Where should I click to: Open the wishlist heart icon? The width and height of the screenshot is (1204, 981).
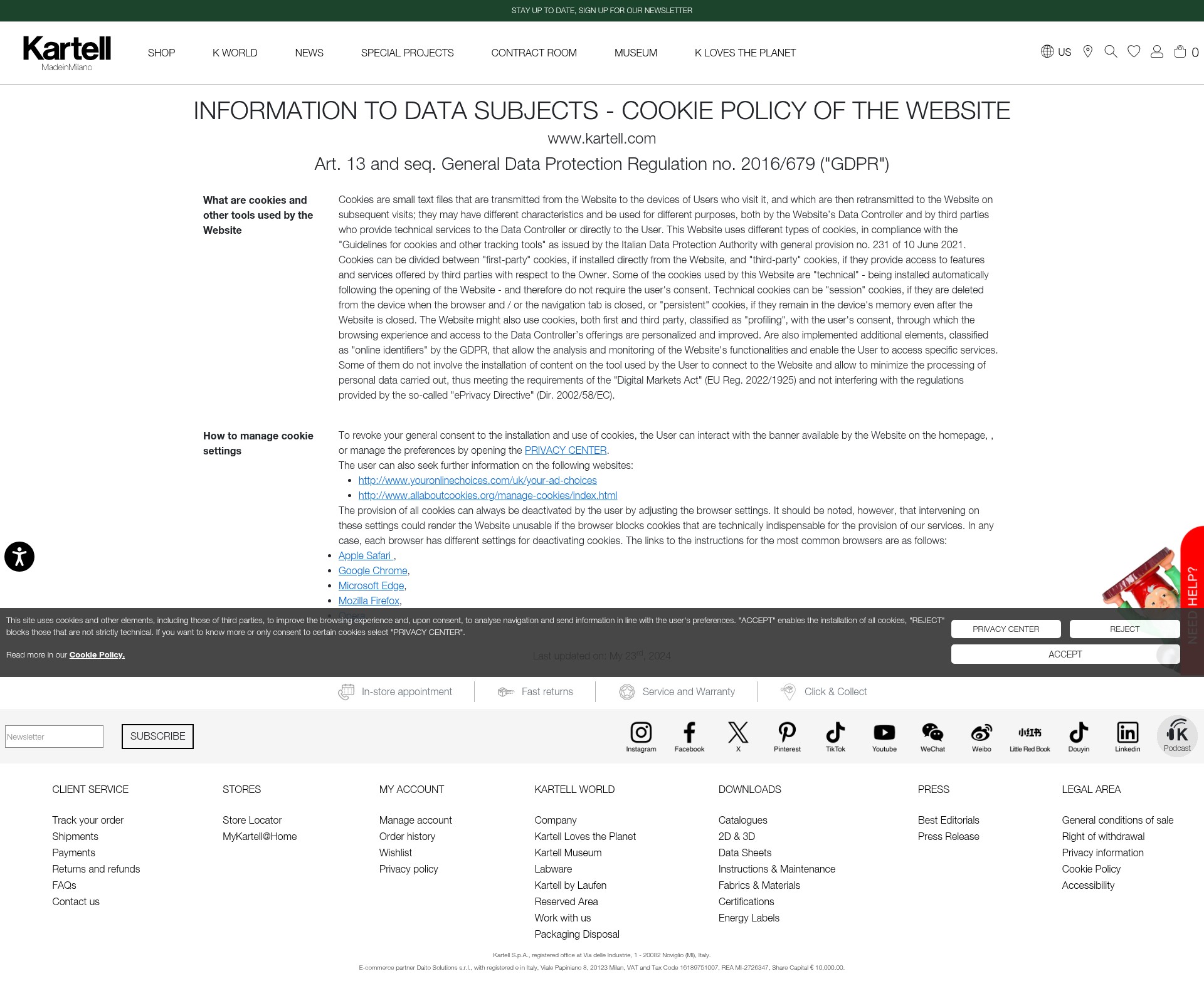click(x=1134, y=52)
